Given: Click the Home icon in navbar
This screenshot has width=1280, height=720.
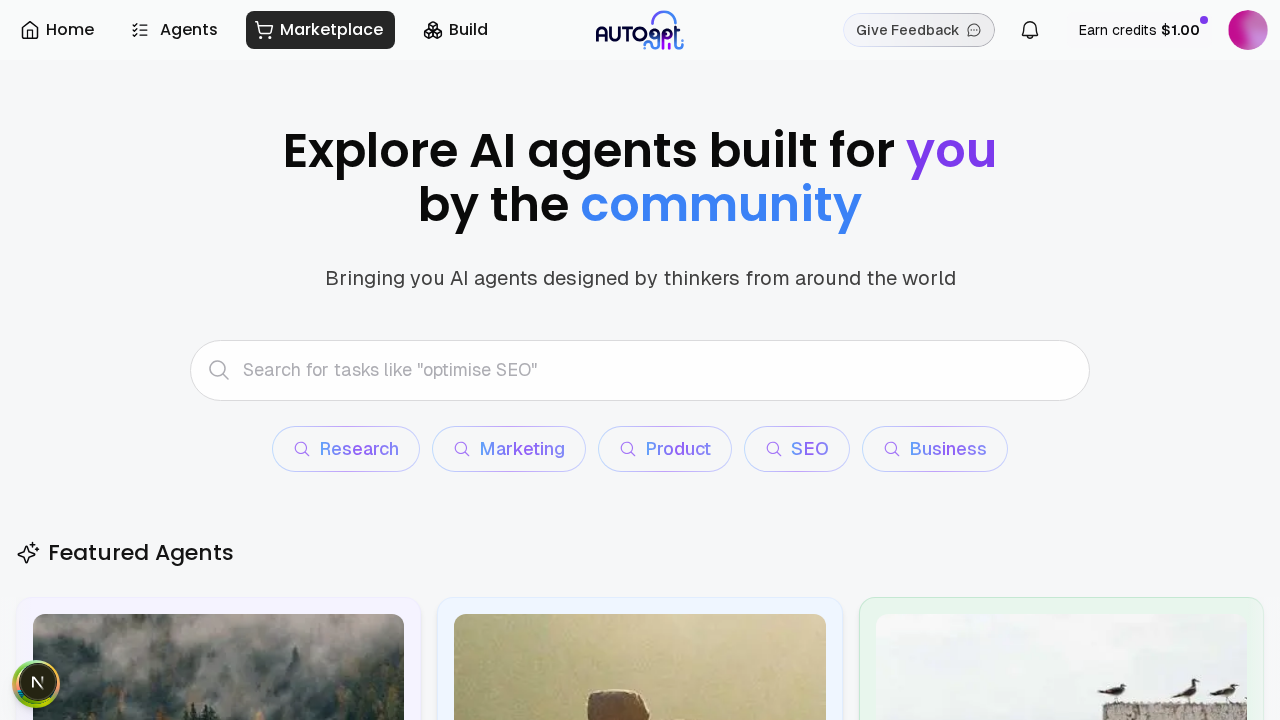Looking at the screenshot, I should pos(30,30).
